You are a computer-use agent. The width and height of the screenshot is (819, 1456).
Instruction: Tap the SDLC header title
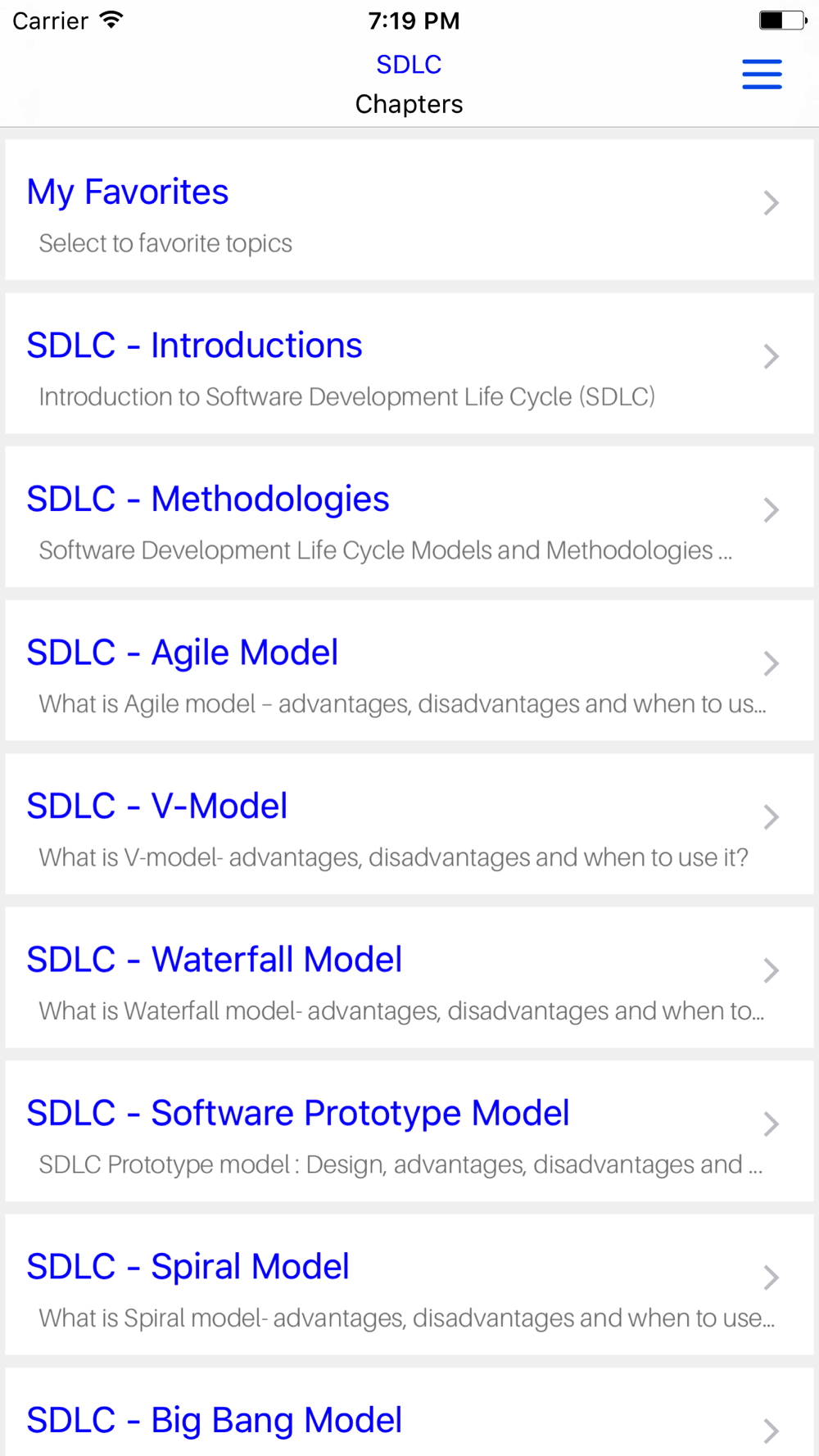pyautogui.click(x=409, y=65)
